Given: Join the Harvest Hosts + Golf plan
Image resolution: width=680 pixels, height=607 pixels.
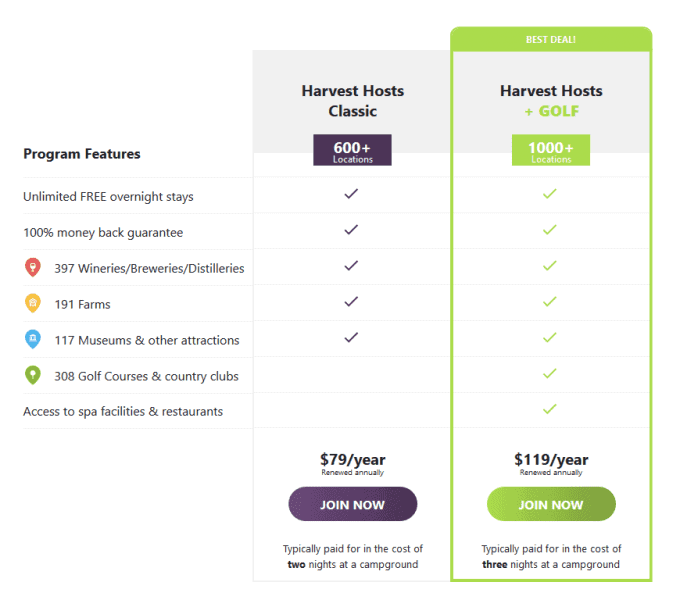Looking at the screenshot, I should [x=551, y=504].
